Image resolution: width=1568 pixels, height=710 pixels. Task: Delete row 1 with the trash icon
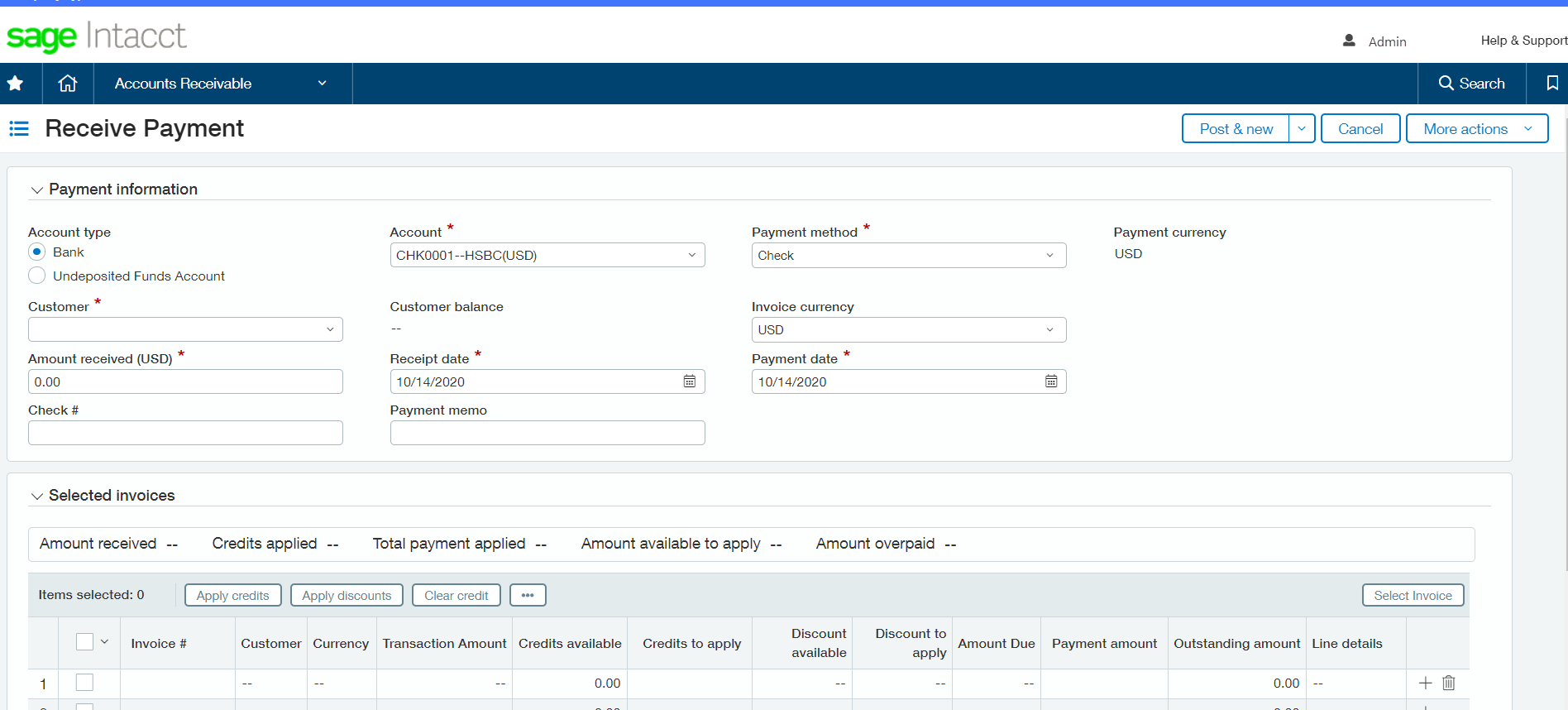coord(1449,683)
